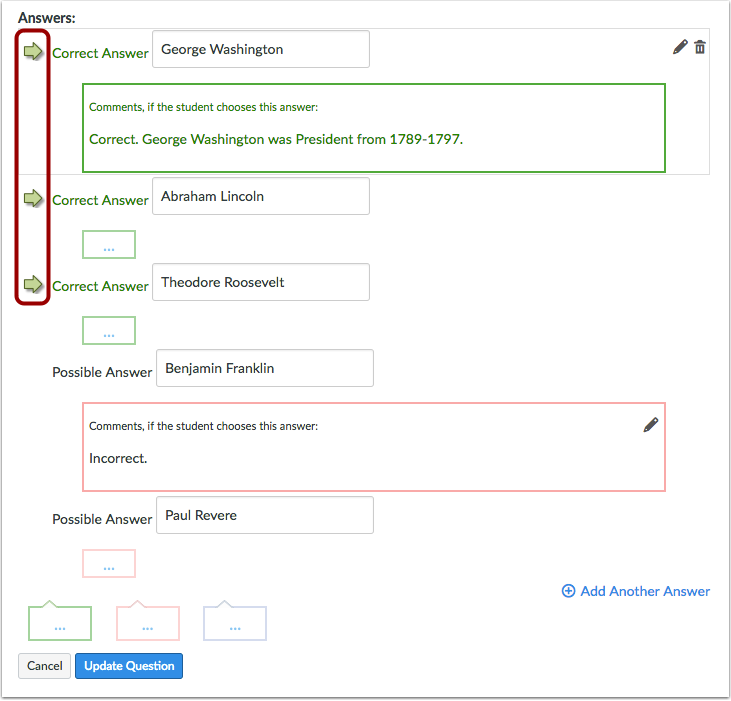Edit the Incorrect comment with pencil icon
The height and width of the screenshot is (701, 731).
point(651,425)
